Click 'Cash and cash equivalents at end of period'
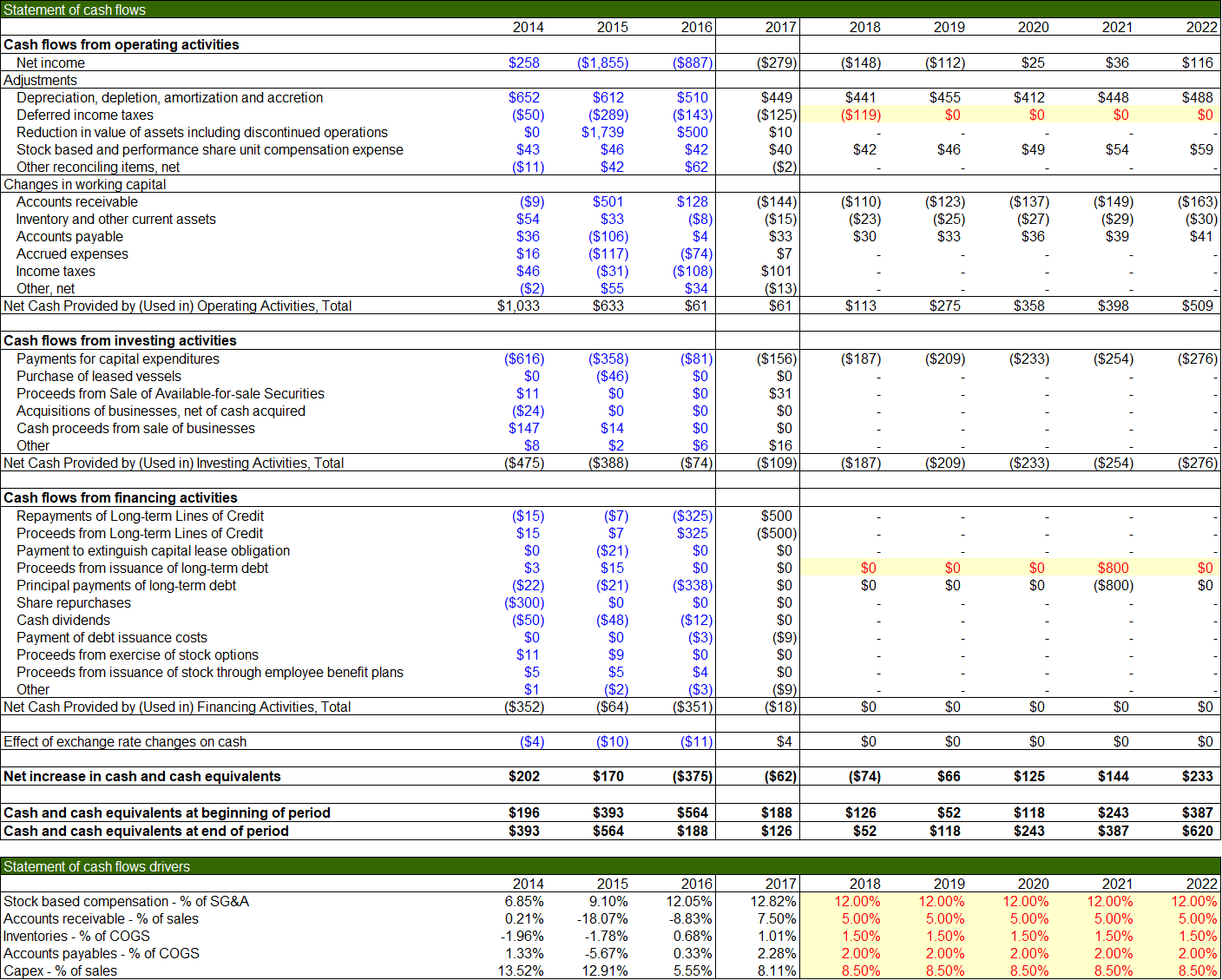The image size is (1222, 980). 146,831
